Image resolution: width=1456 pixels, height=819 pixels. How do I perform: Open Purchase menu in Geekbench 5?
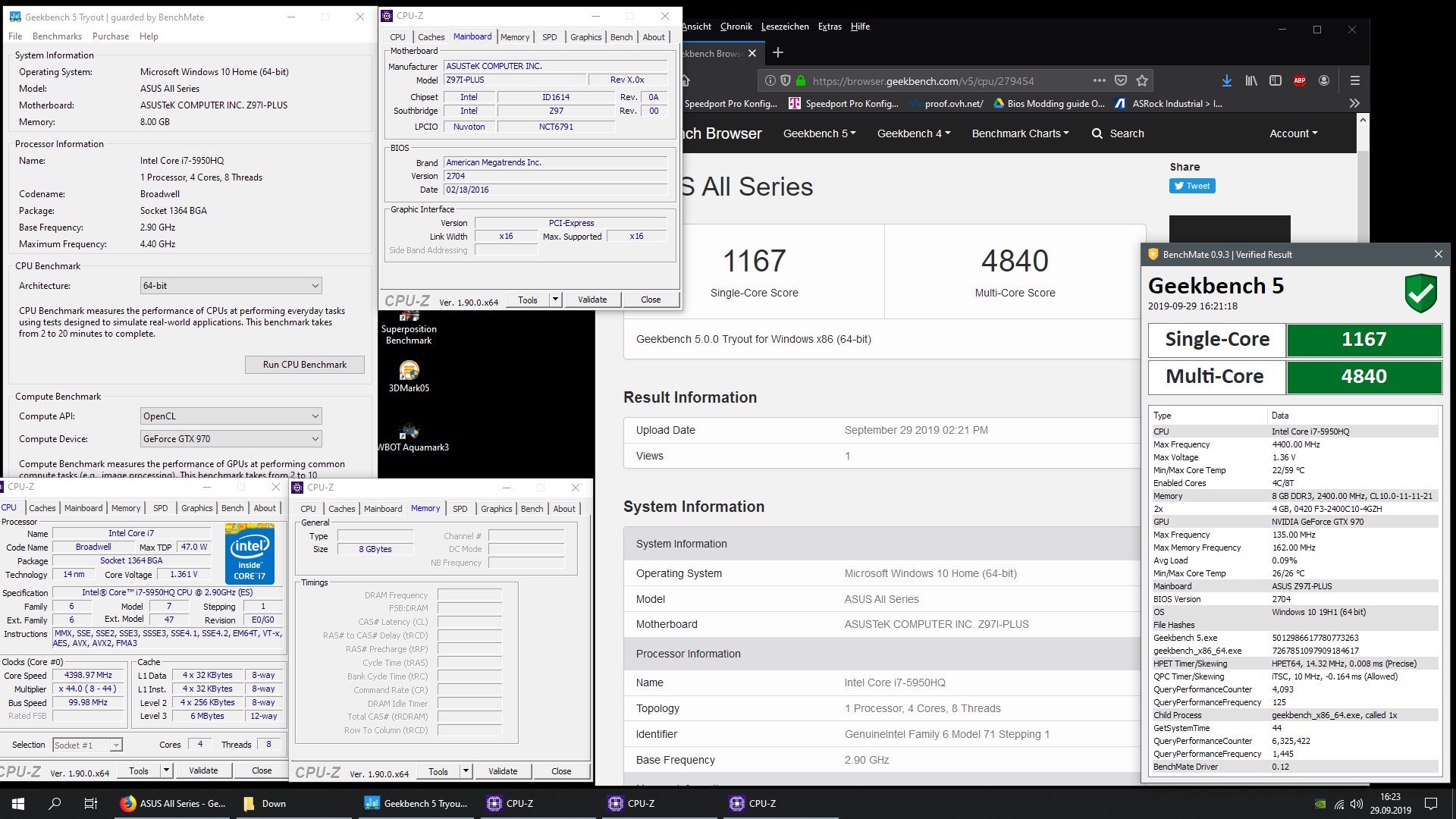point(111,36)
